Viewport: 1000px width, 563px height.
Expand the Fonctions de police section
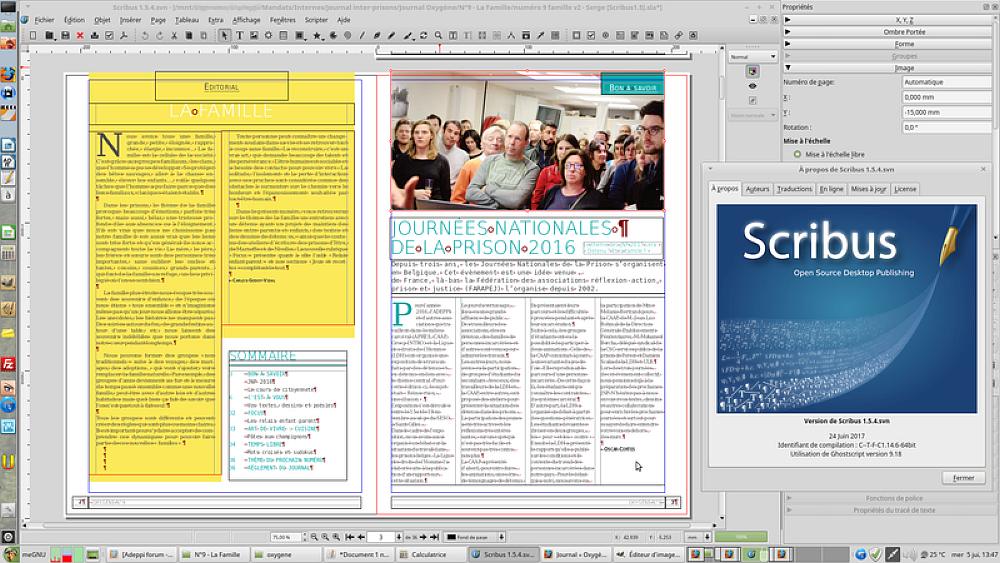pyautogui.click(x=888, y=498)
